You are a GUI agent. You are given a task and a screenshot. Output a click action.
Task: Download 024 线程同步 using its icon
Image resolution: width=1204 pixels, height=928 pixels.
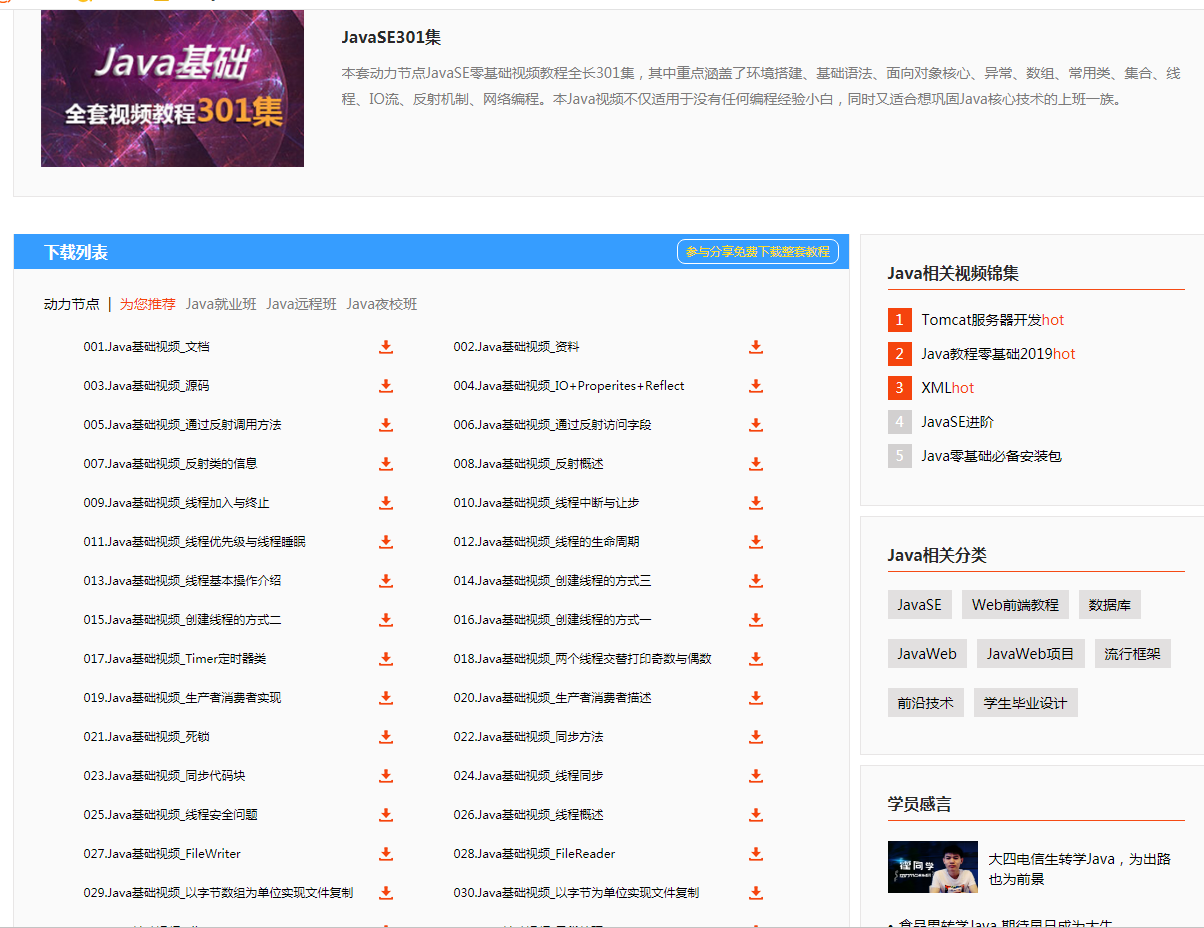pos(756,776)
